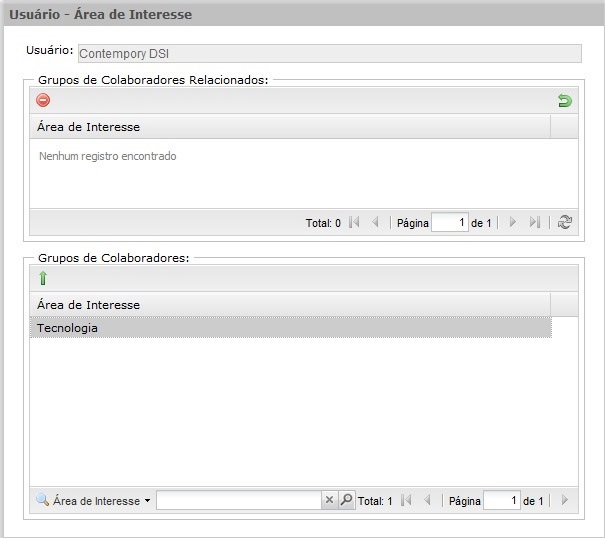605x538 pixels.
Task: Click the magnifier search button beside the search box
Action: (x=346, y=501)
